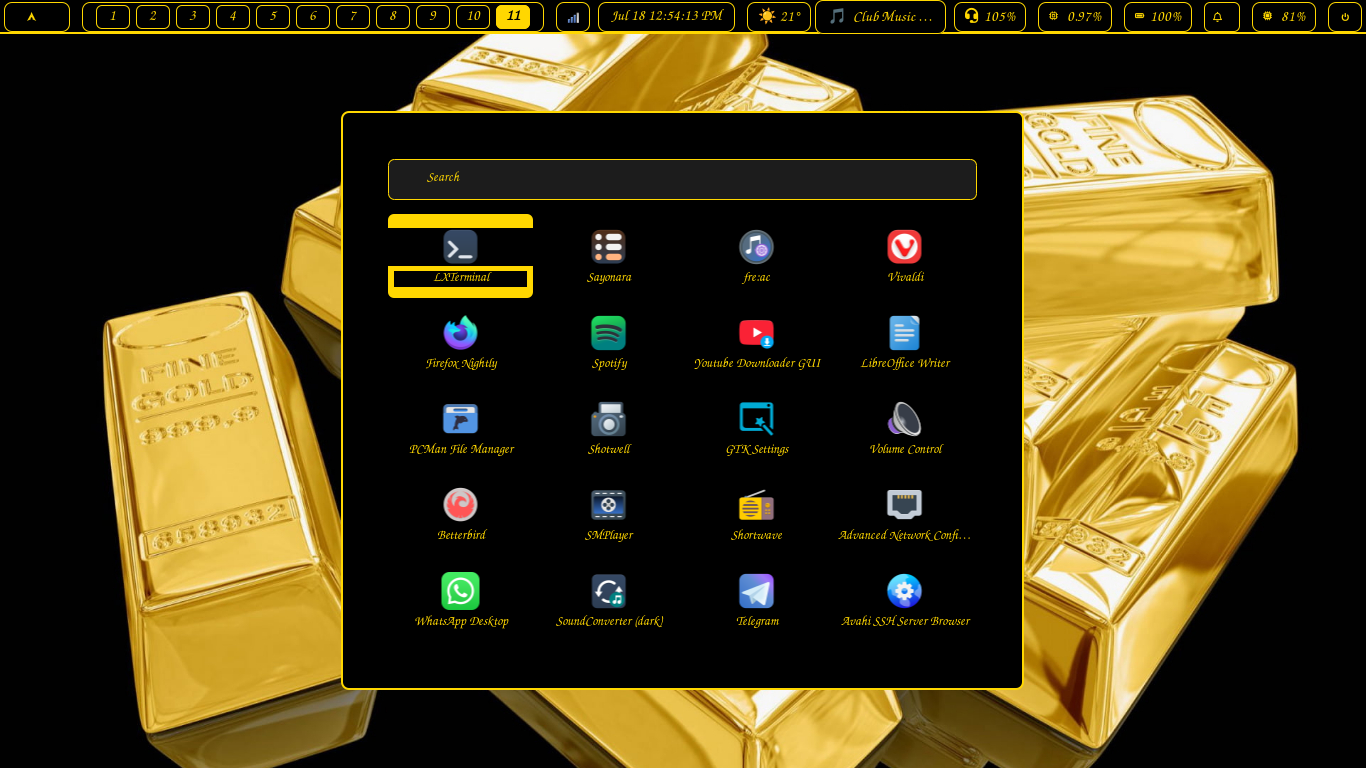Open PCMan File Manager icon

(460, 419)
